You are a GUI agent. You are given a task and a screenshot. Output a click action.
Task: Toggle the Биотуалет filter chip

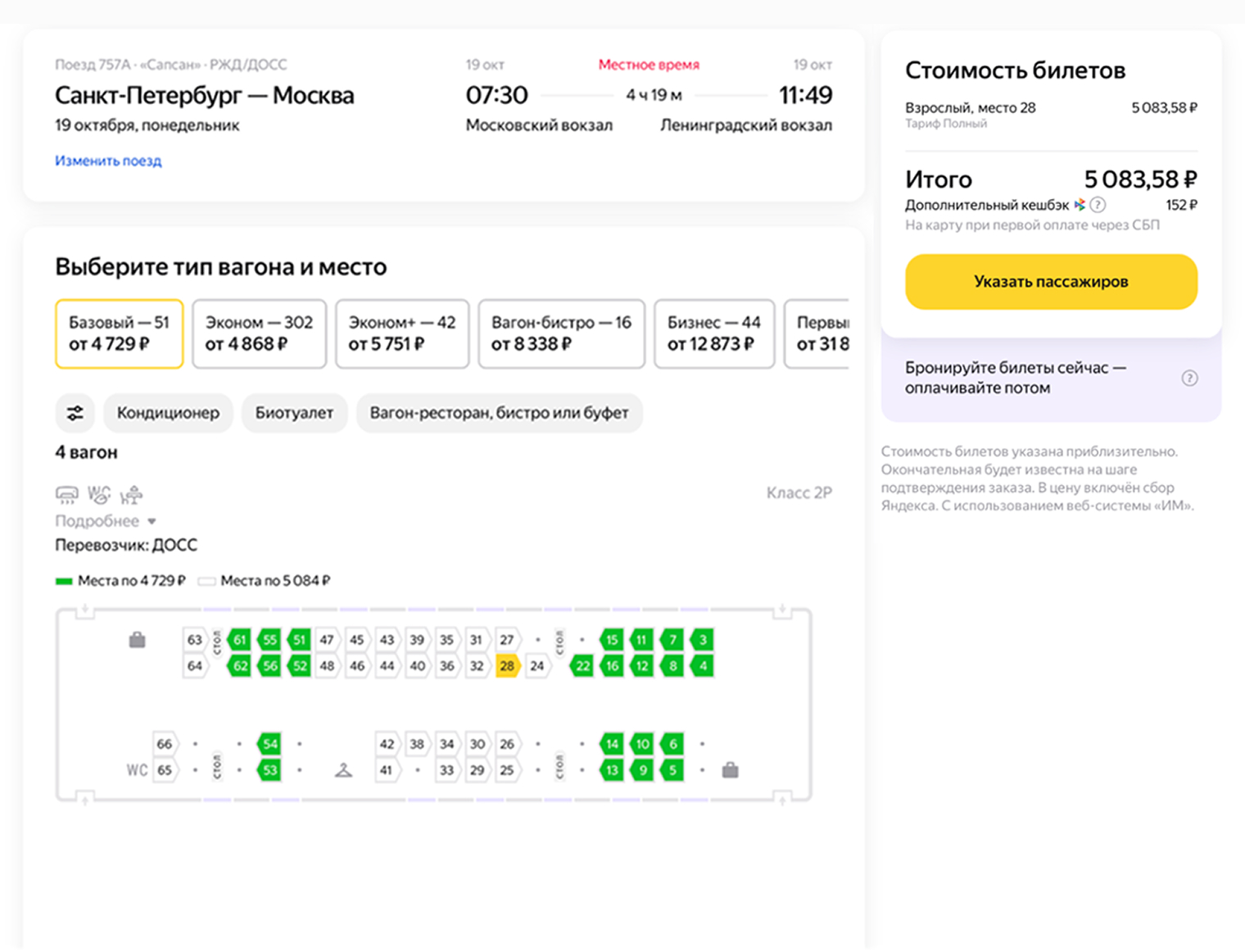[294, 413]
